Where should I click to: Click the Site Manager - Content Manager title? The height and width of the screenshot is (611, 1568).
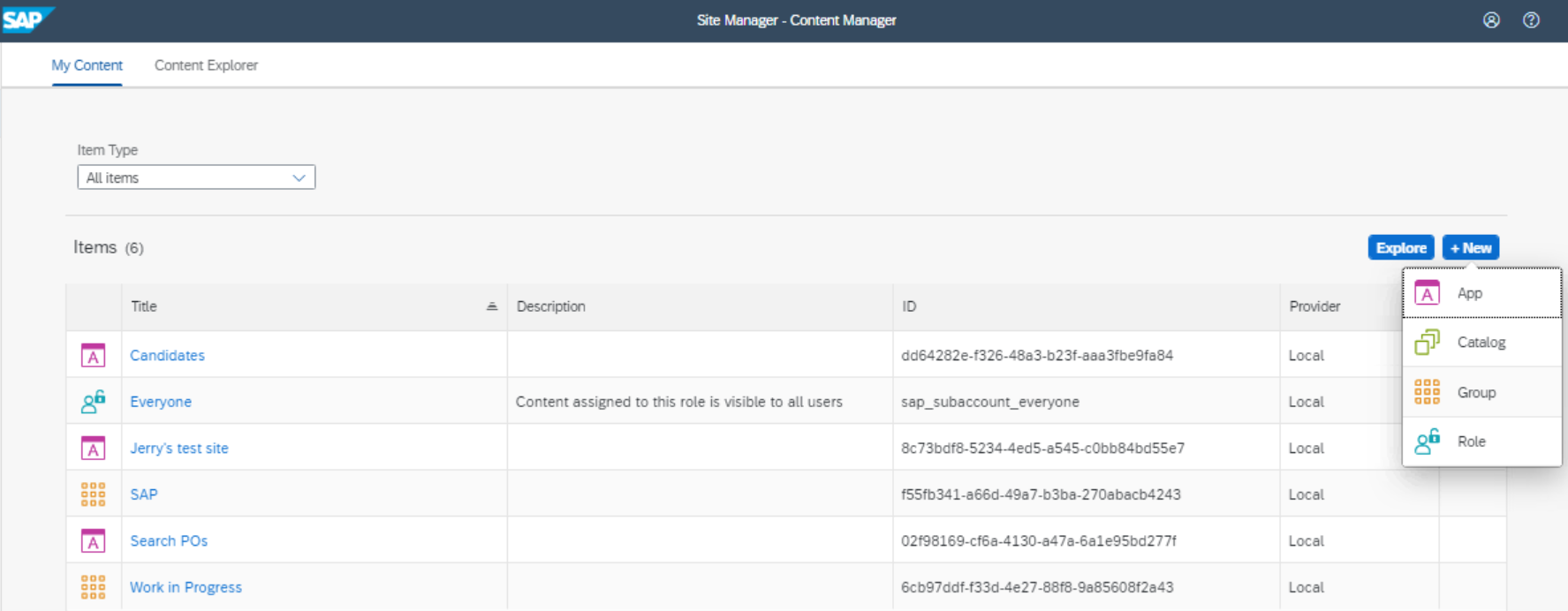tap(796, 20)
